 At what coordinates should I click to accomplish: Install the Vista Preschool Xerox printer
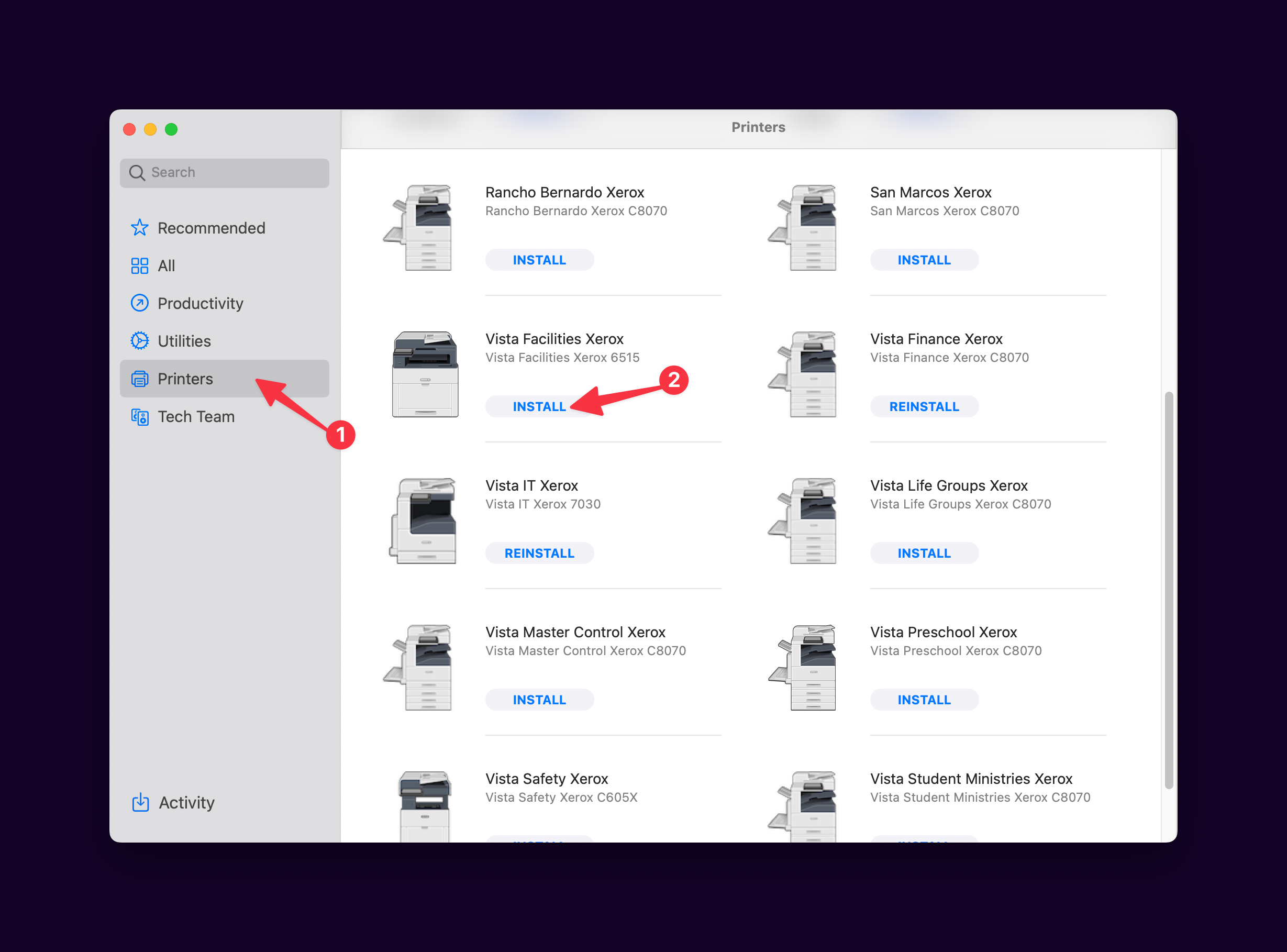[x=924, y=700]
